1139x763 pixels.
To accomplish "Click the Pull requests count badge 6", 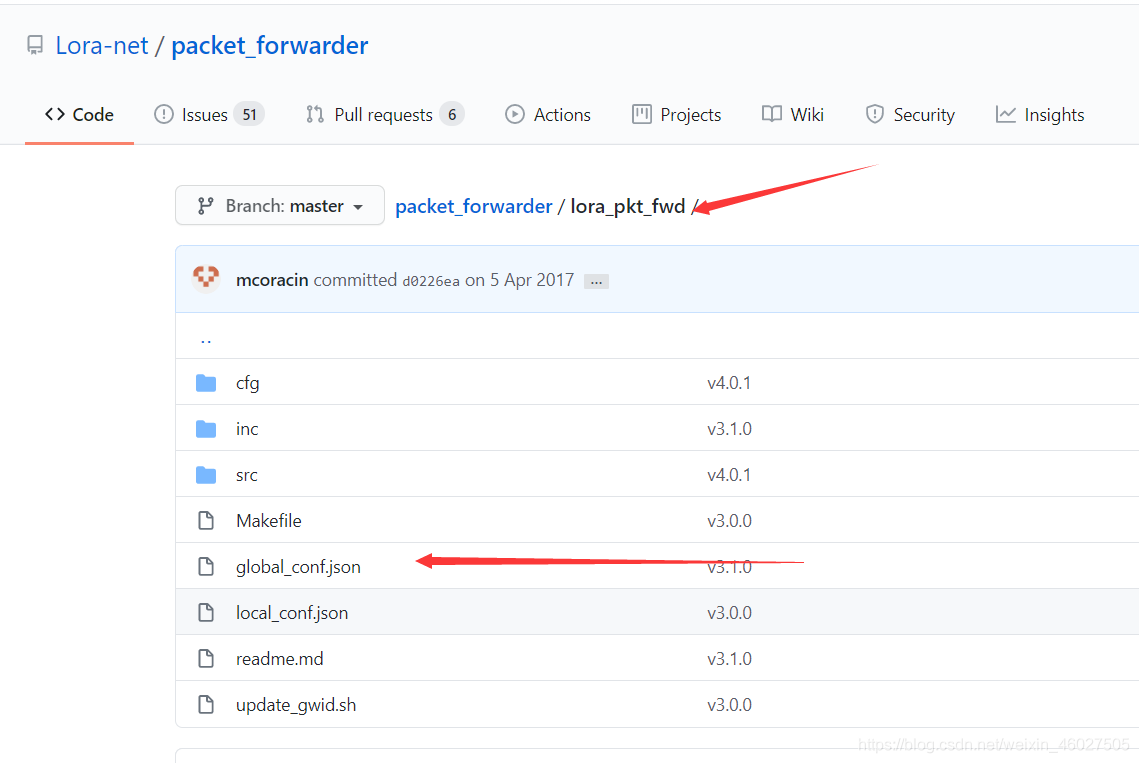I will (452, 114).
